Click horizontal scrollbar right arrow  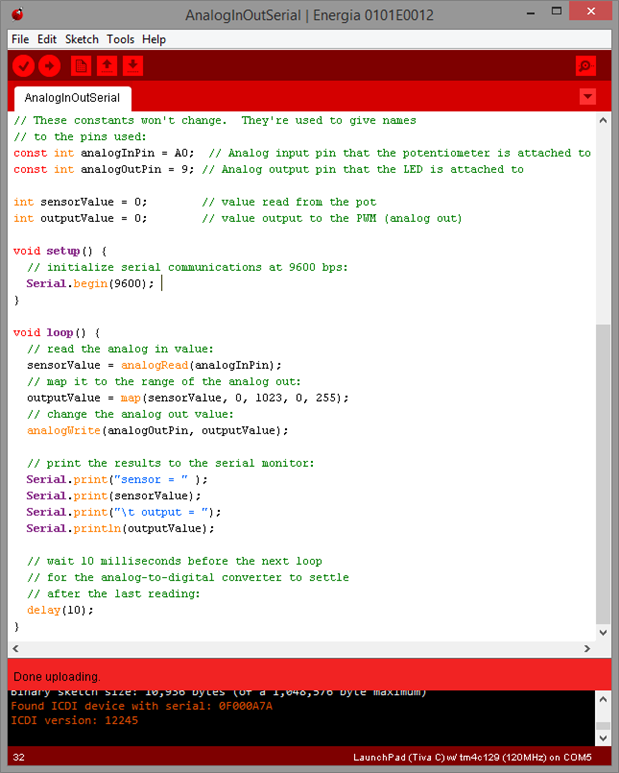(587, 648)
